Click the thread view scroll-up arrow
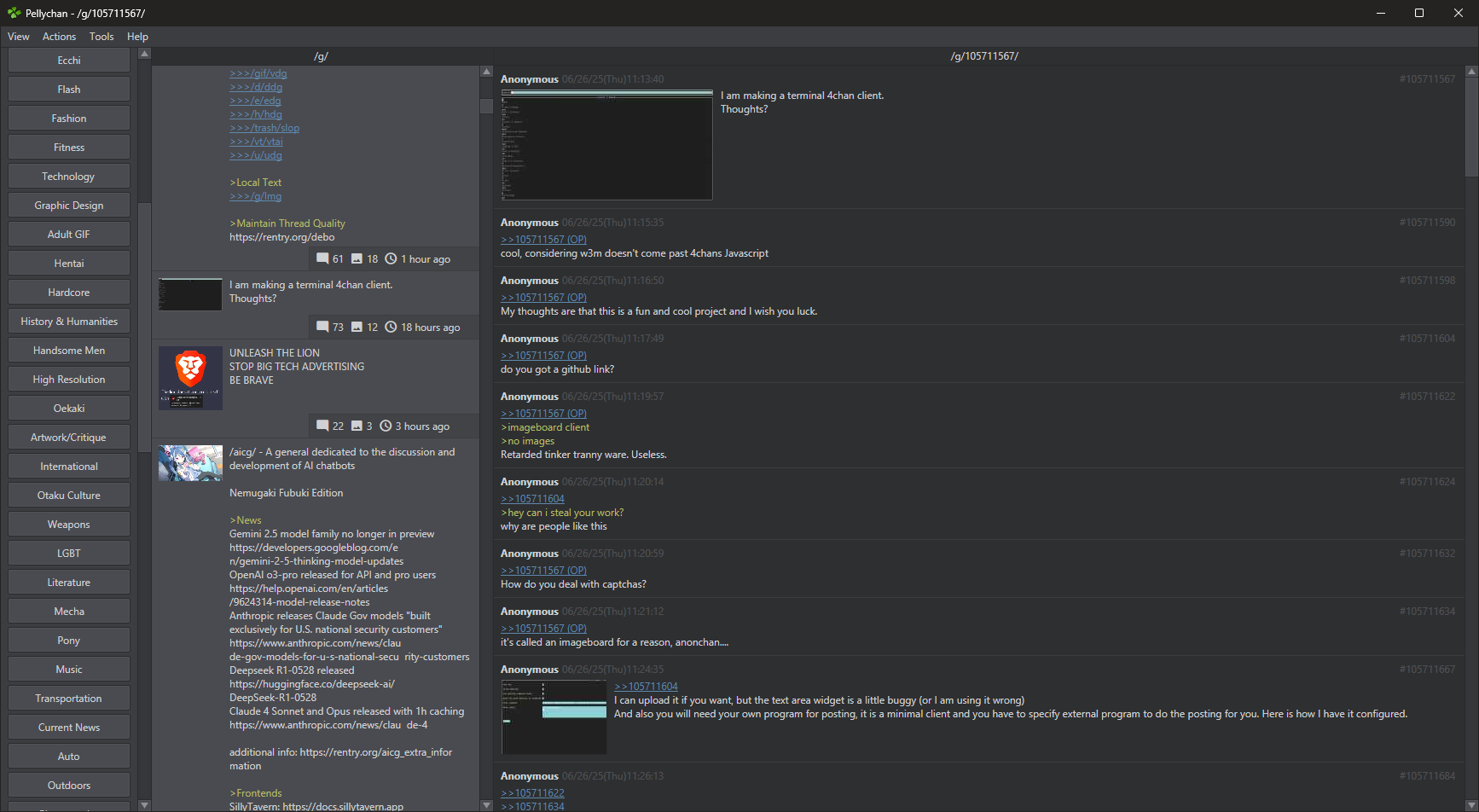Viewport: 1479px width, 812px height. click(1471, 72)
